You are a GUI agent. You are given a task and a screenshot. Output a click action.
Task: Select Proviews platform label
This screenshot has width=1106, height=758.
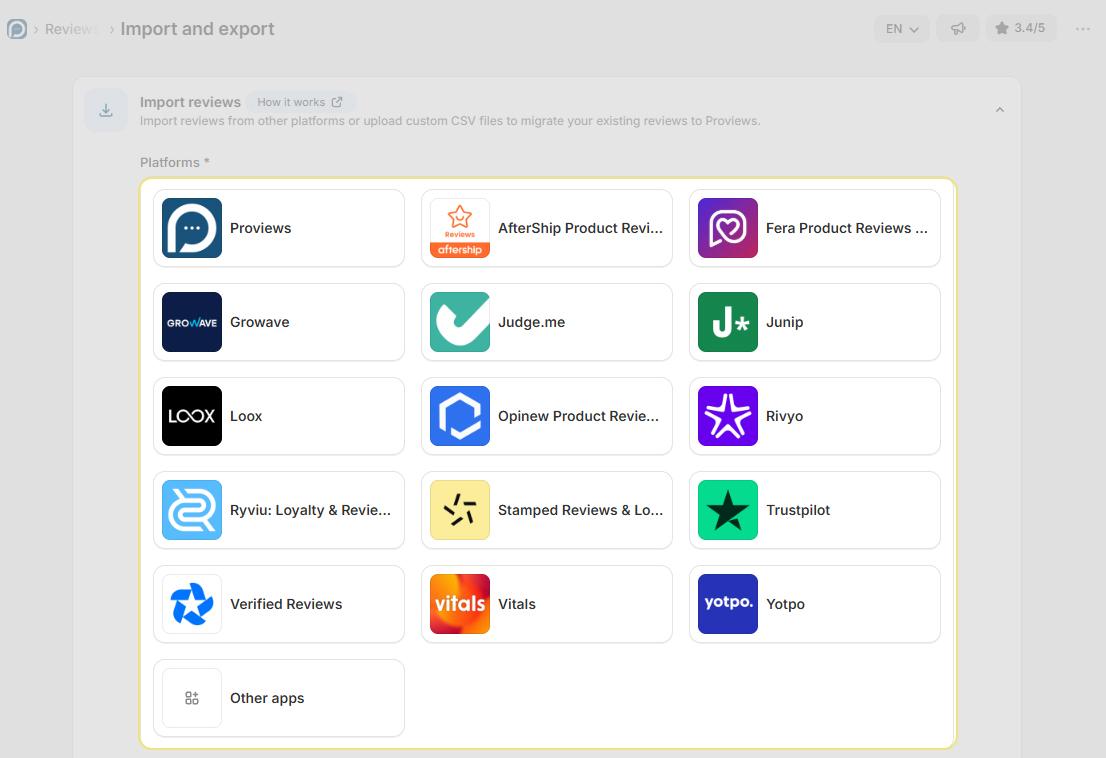pos(260,228)
